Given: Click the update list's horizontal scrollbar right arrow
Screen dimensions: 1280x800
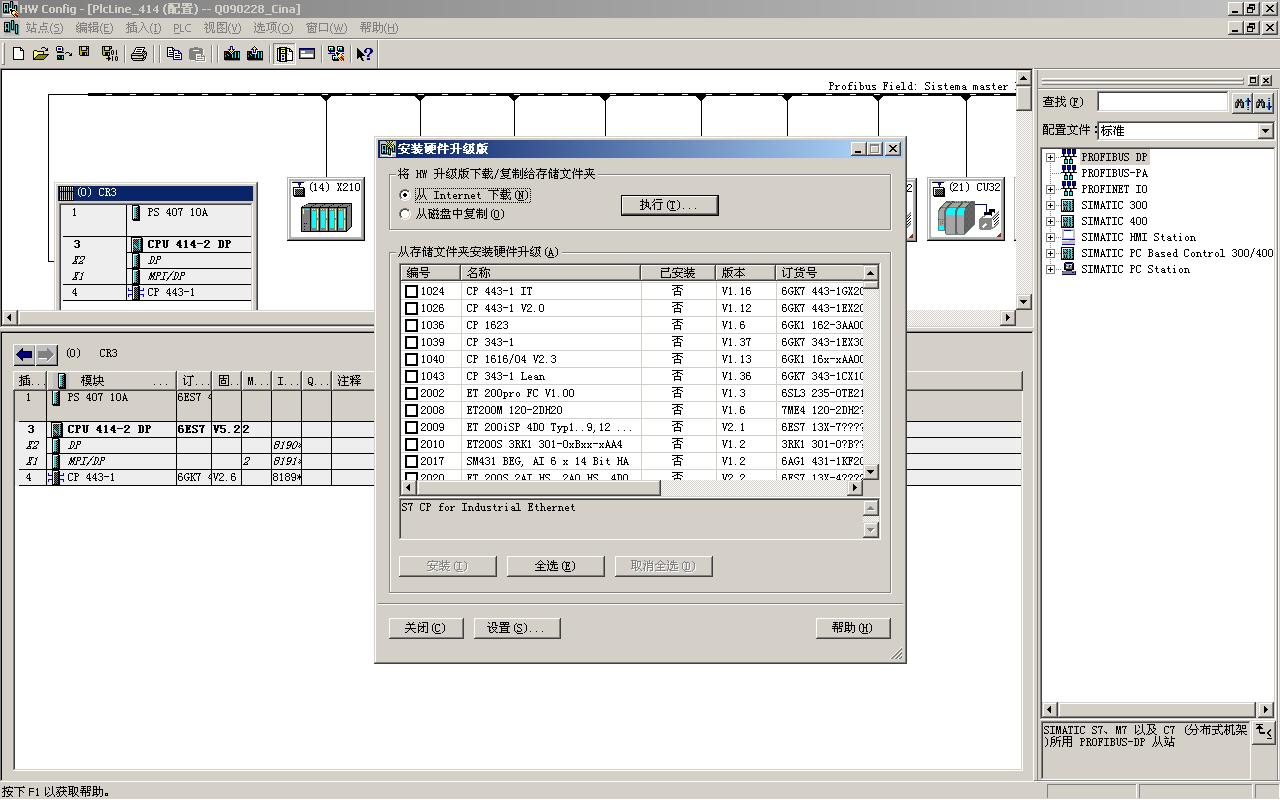Looking at the screenshot, I should pyautogui.click(x=855, y=488).
